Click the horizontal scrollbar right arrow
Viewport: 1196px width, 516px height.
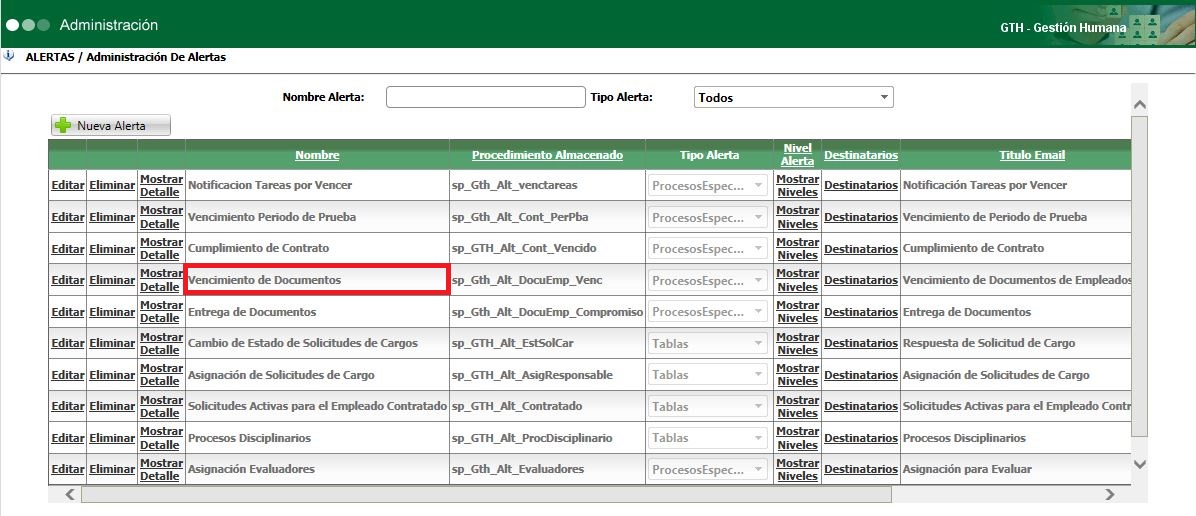pos(1110,495)
